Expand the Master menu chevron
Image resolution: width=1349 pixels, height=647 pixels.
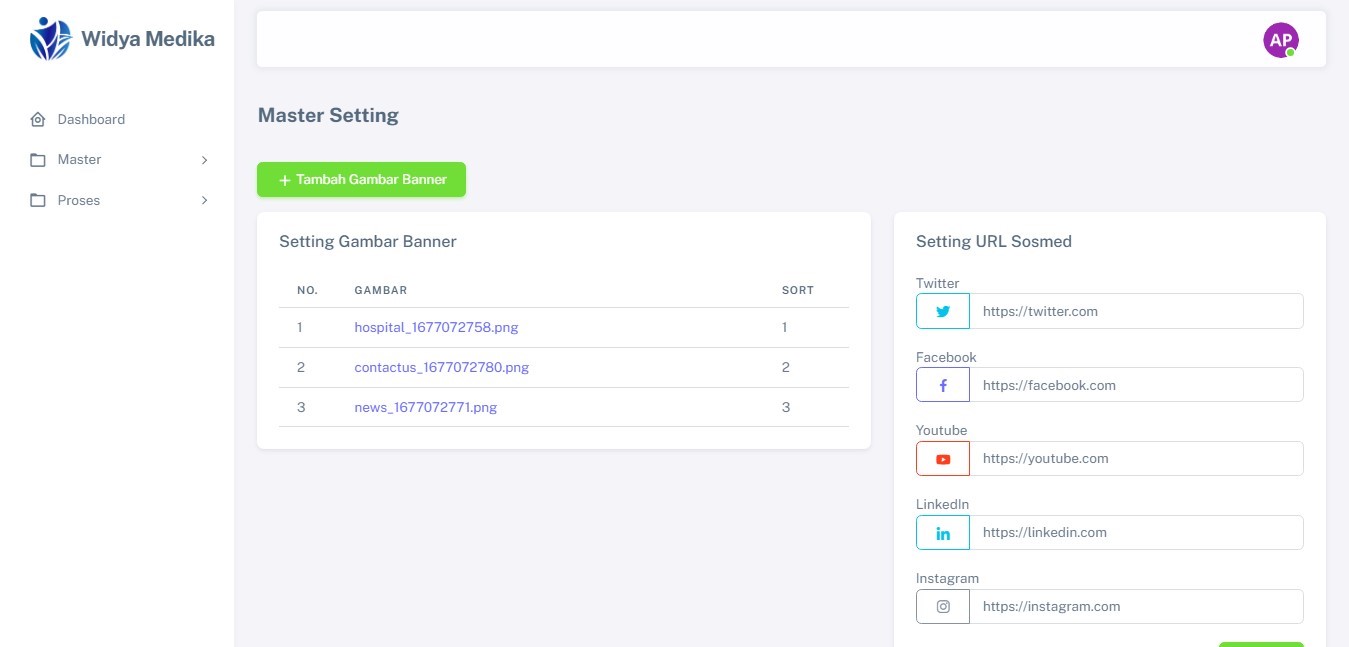[x=204, y=160]
